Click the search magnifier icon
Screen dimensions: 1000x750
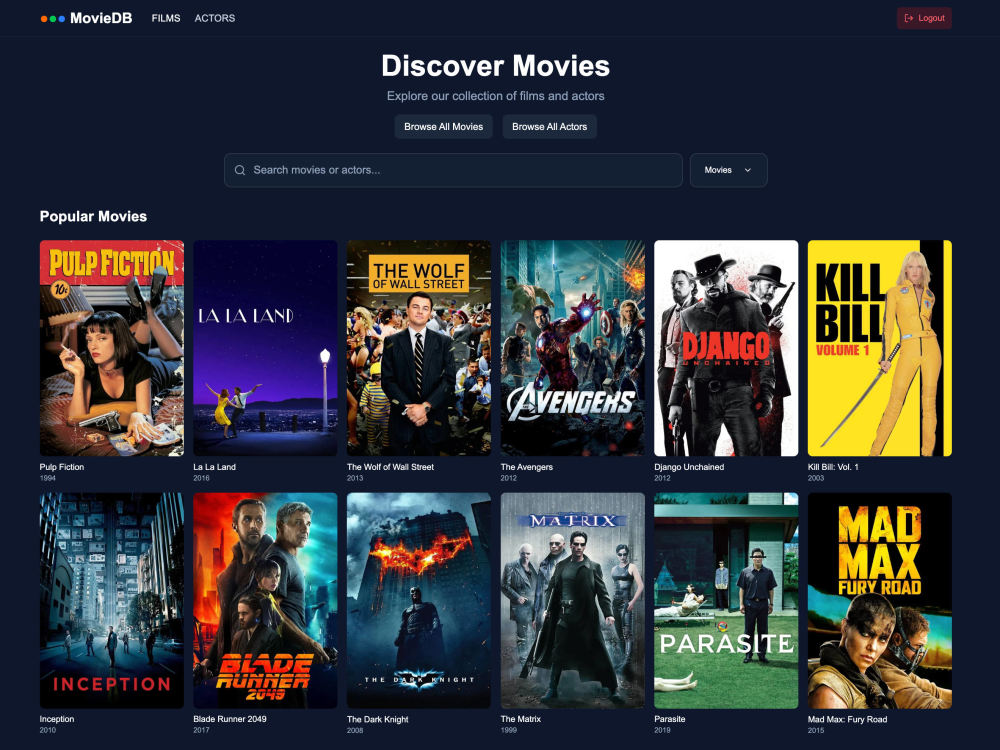(240, 170)
